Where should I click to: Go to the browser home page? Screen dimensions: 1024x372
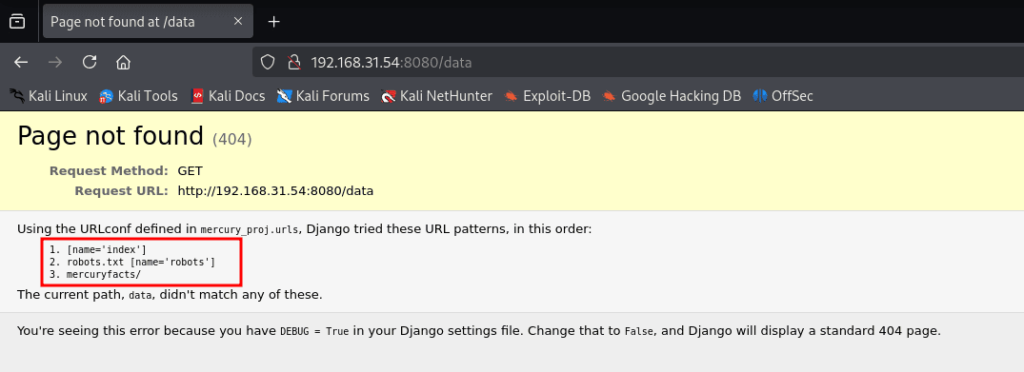click(x=123, y=63)
